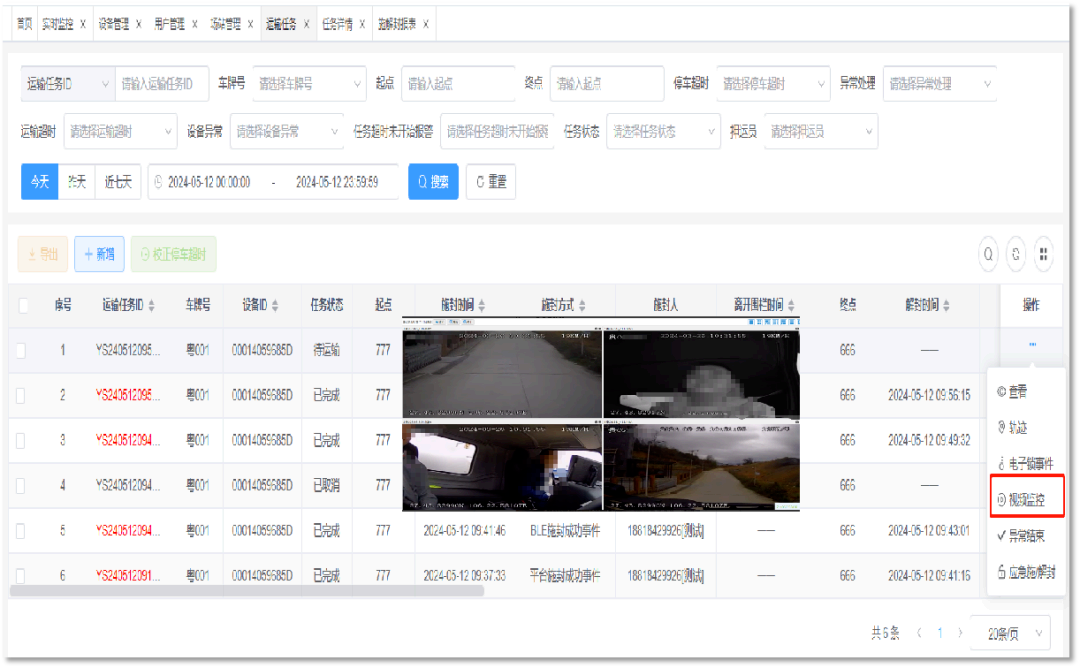Open the 车牌号 dropdown
The image size is (1080, 668).
[x=309, y=84]
